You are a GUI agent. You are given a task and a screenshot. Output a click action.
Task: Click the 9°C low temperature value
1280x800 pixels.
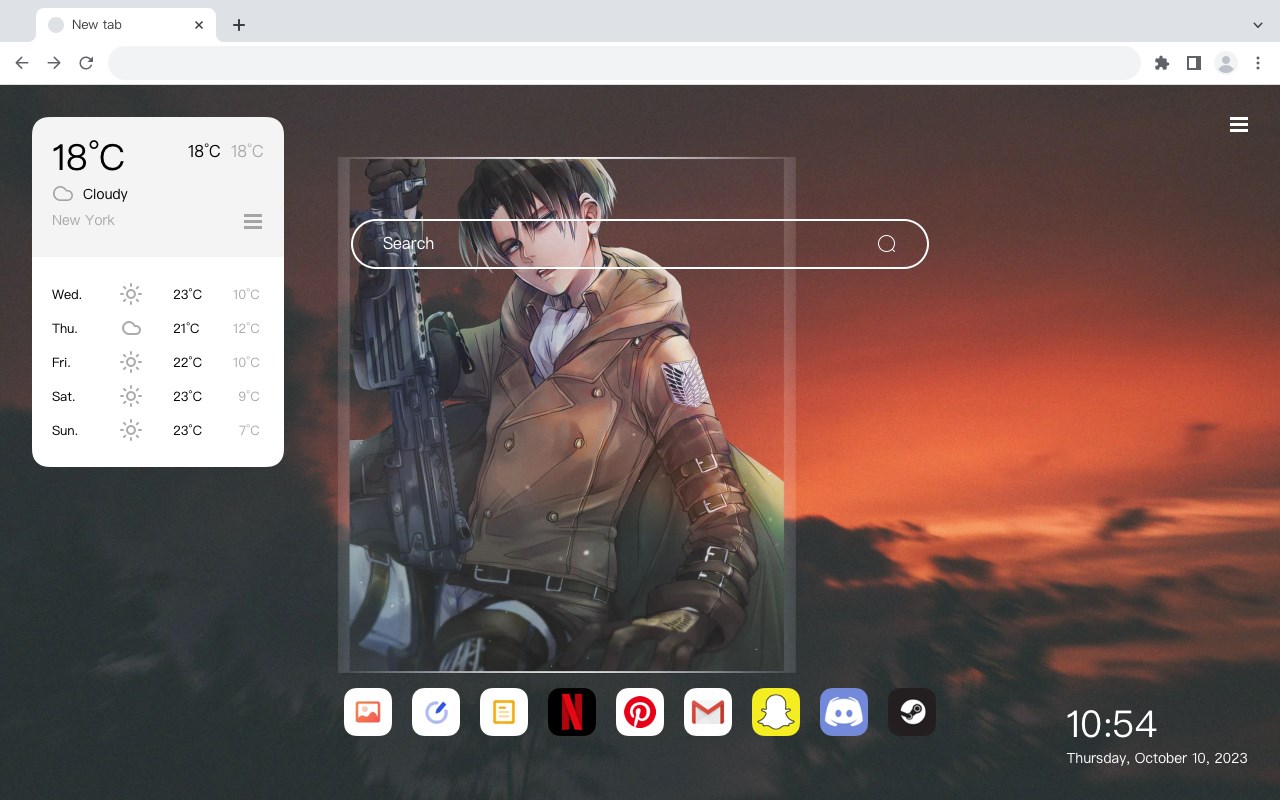tap(249, 396)
